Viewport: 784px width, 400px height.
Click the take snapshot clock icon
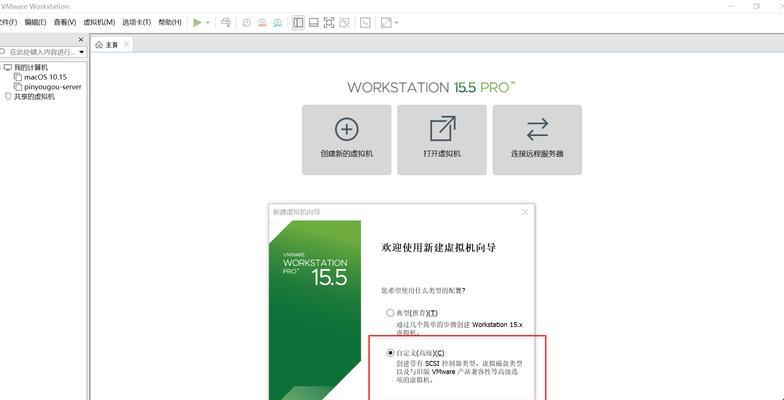[246, 22]
